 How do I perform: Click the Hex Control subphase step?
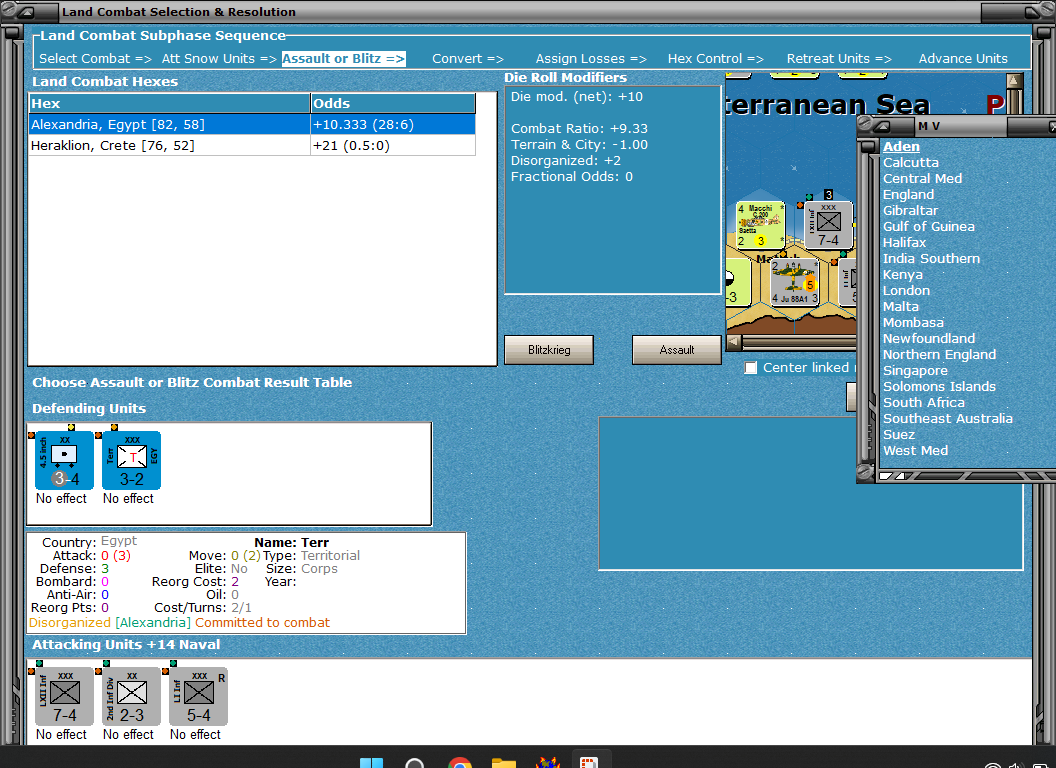tap(716, 59)
